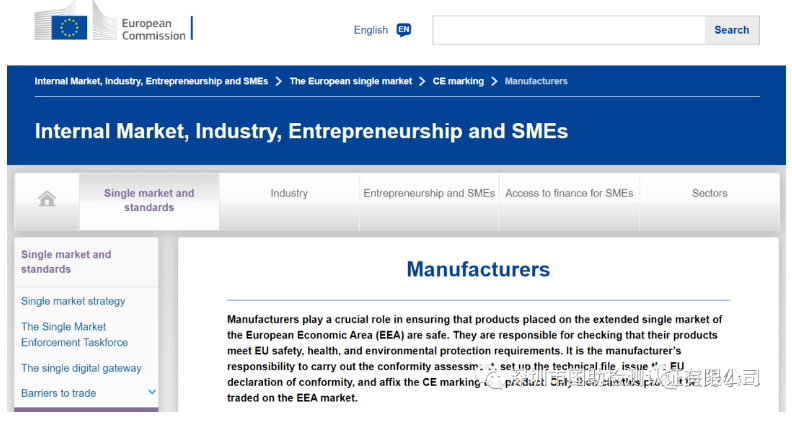The height and width of the screenshot is (433, 792).
Task: Open the Industry tab
Action: coord(289,193)
